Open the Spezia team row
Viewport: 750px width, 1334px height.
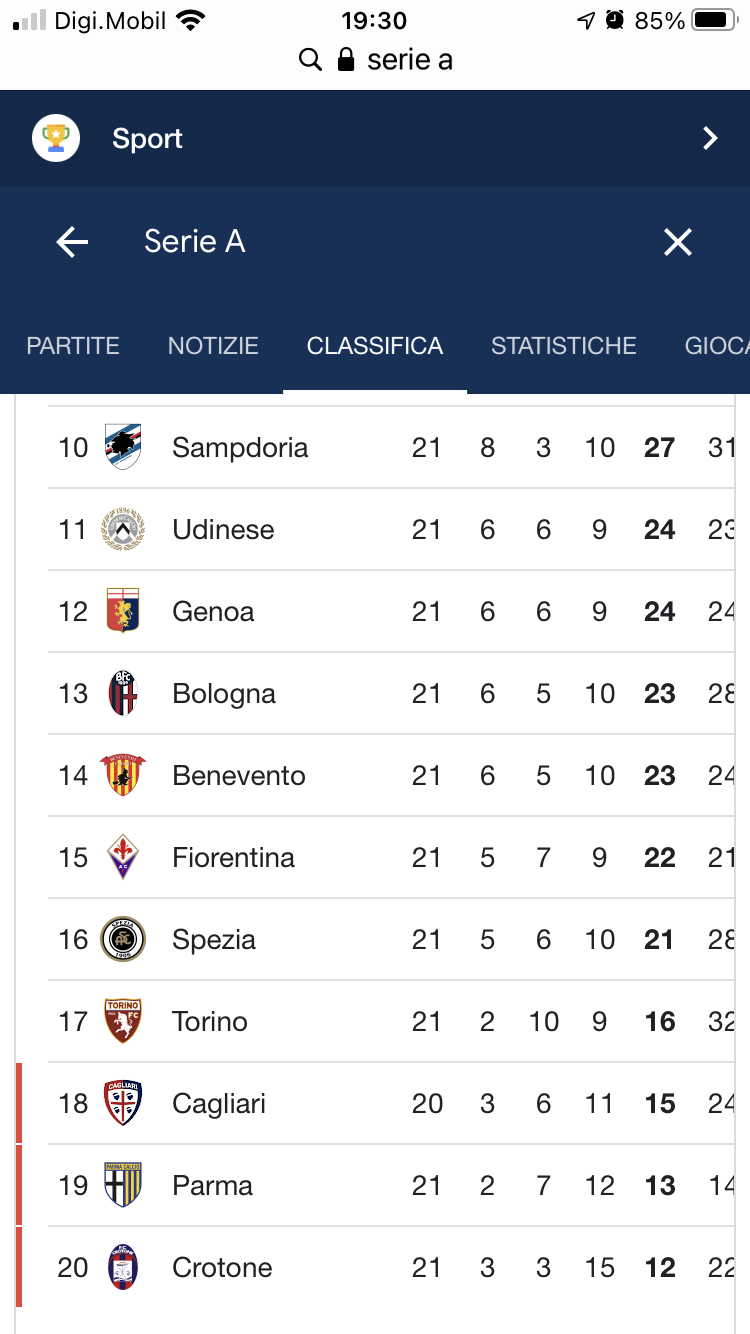tap(392, 940)
